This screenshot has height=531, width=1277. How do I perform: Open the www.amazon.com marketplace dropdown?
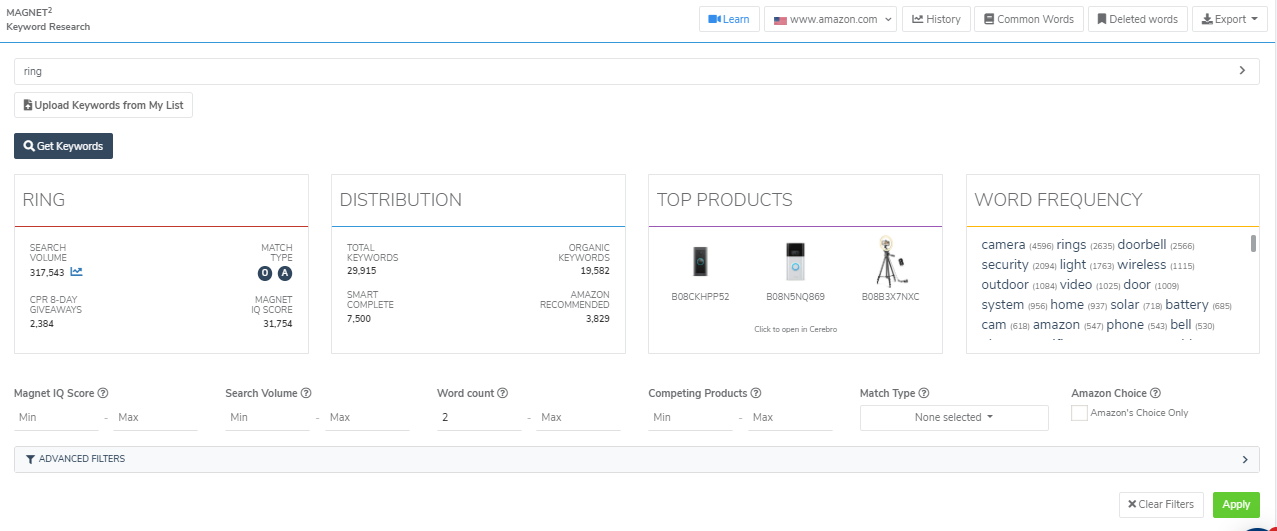pos(830,19)
